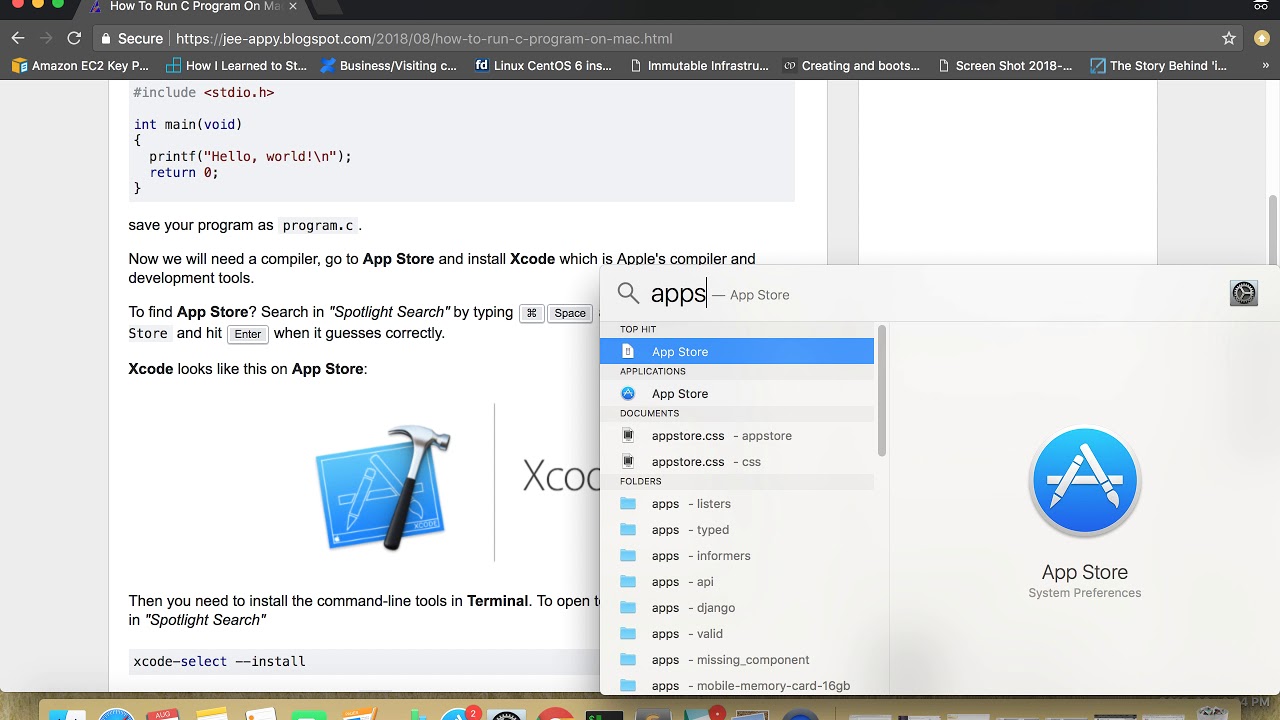This screenshot has height=720, width=1280.
Task: Open the 'Business/Visiting c...' bookmark
Action: 388,66
